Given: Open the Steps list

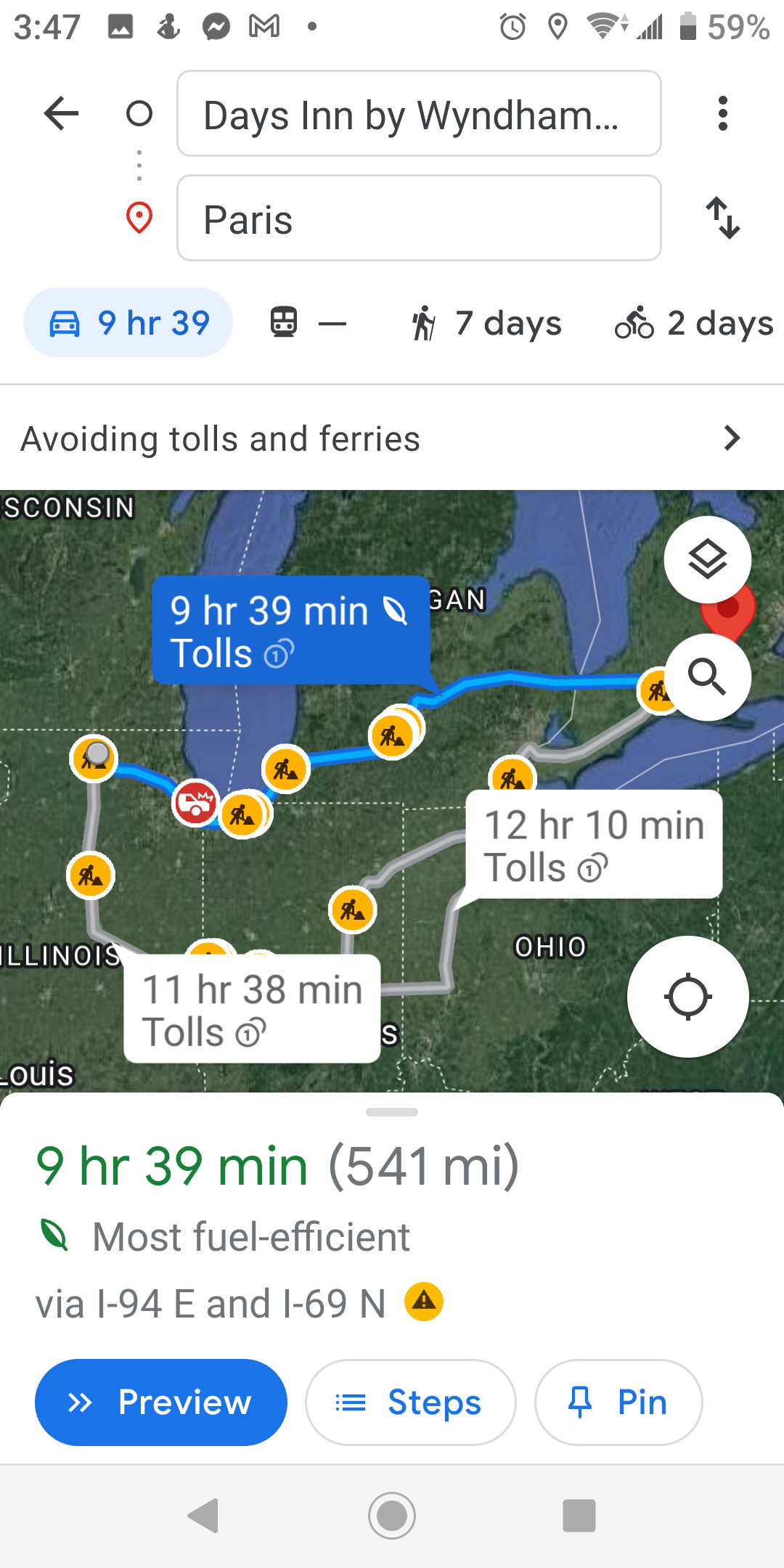Looking at the screenshot, I should (x=411, y=1402).
